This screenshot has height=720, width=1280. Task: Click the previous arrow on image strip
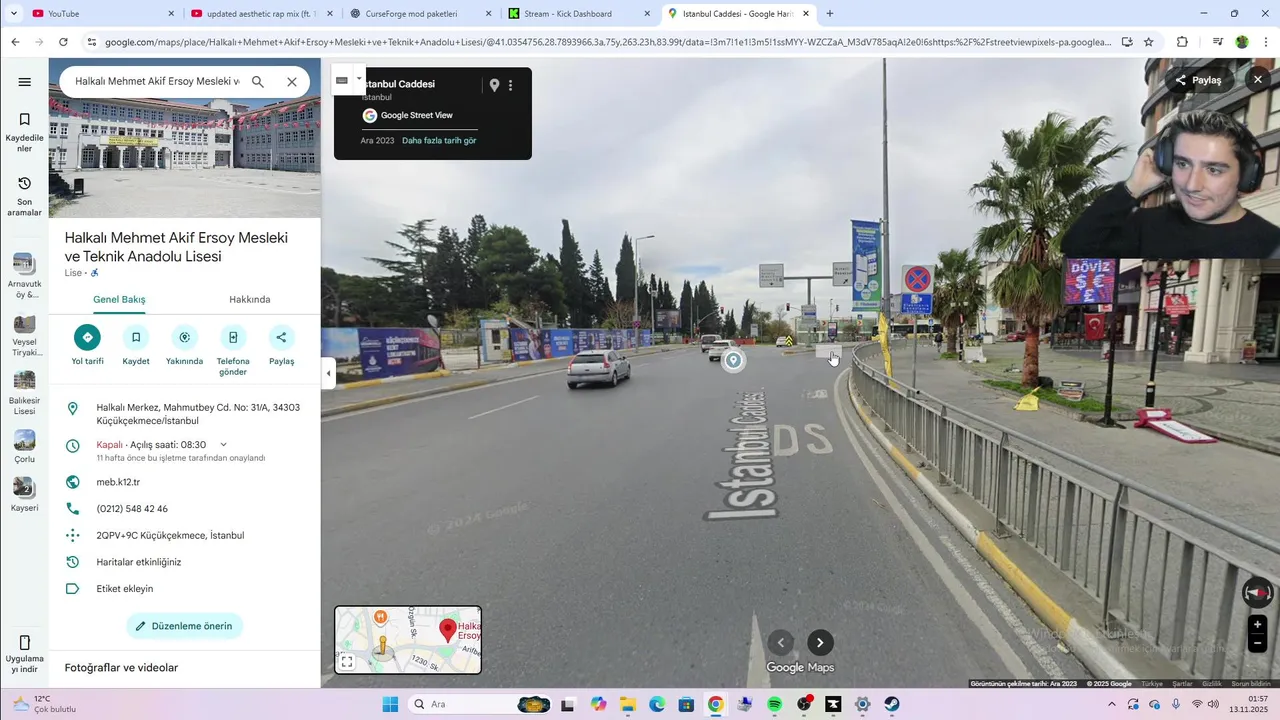[x=781, y=643]
